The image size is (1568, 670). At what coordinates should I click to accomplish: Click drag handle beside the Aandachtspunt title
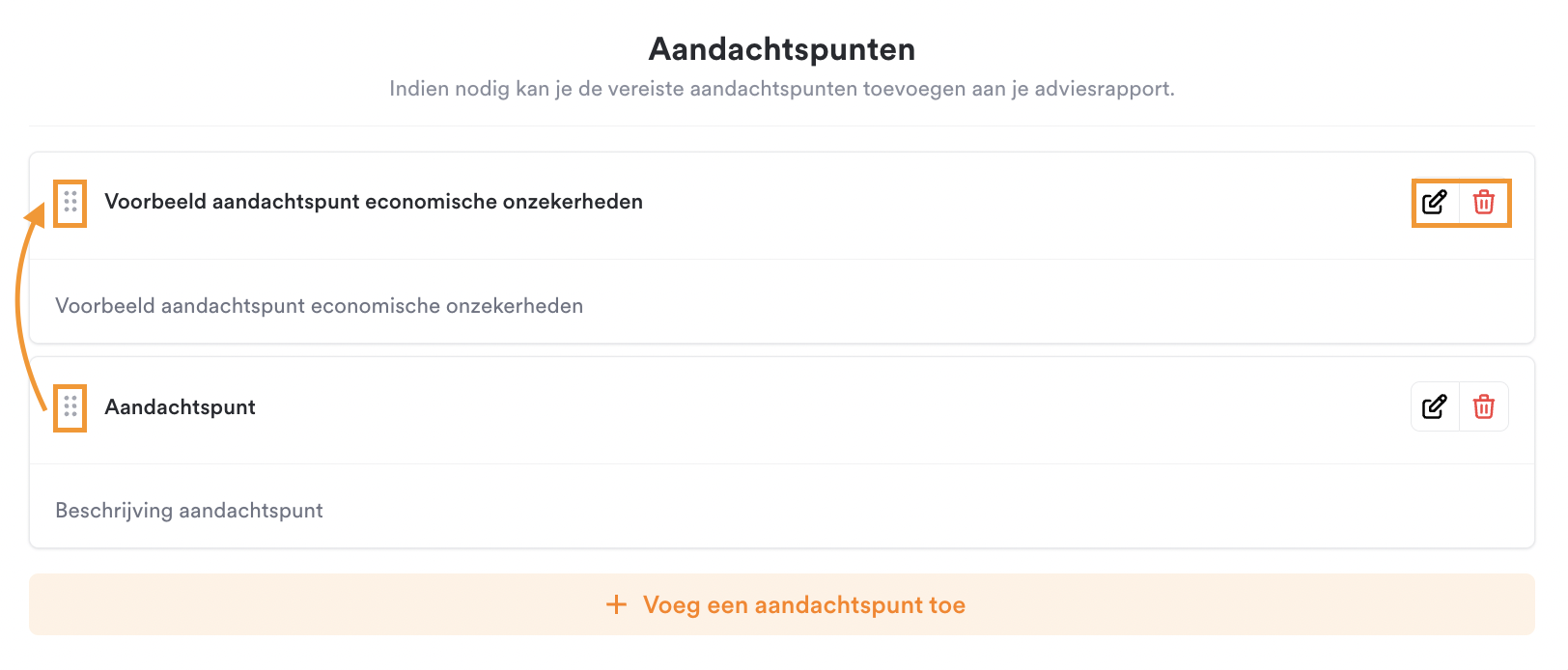(70, 407)
